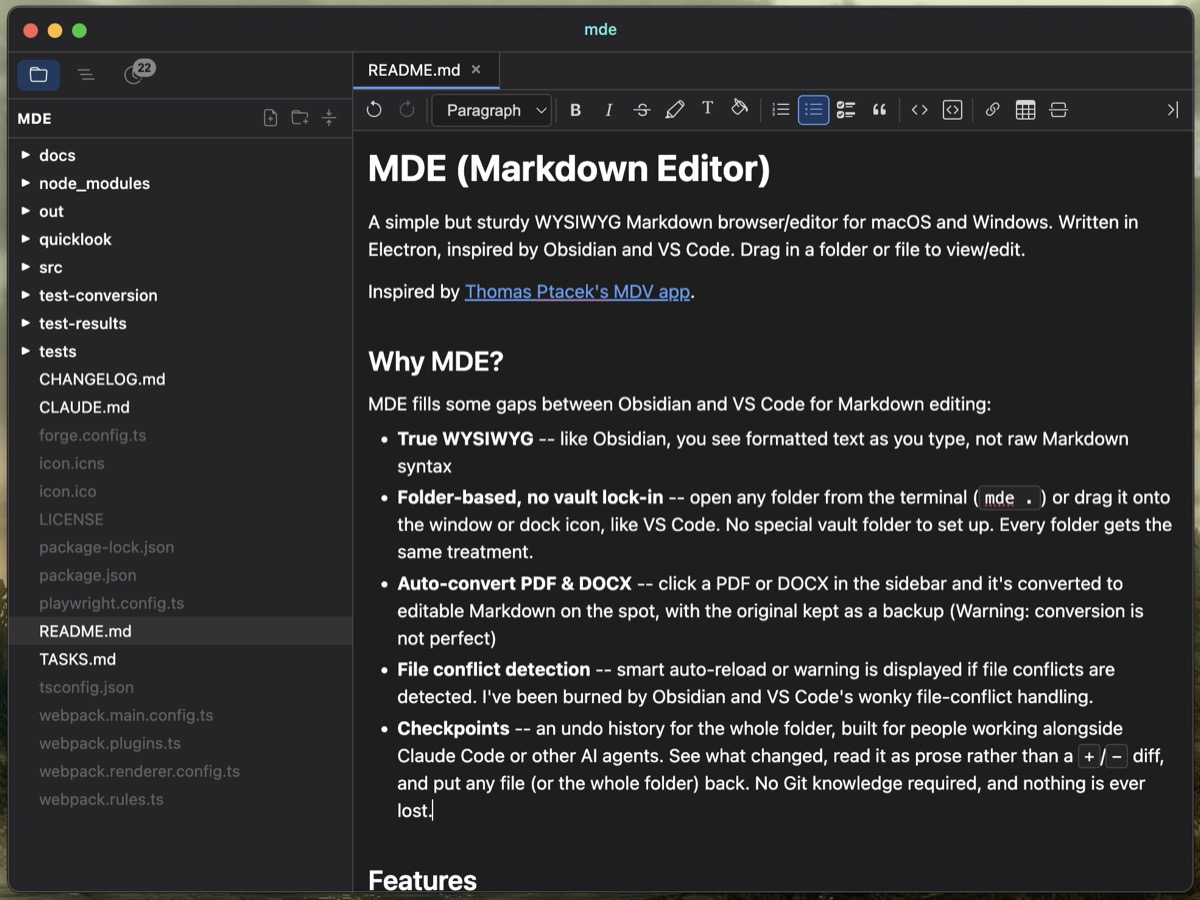Open the file explorer sidebar view
This screenshot has width=1200, height=900.
click(x=38, y=75)
